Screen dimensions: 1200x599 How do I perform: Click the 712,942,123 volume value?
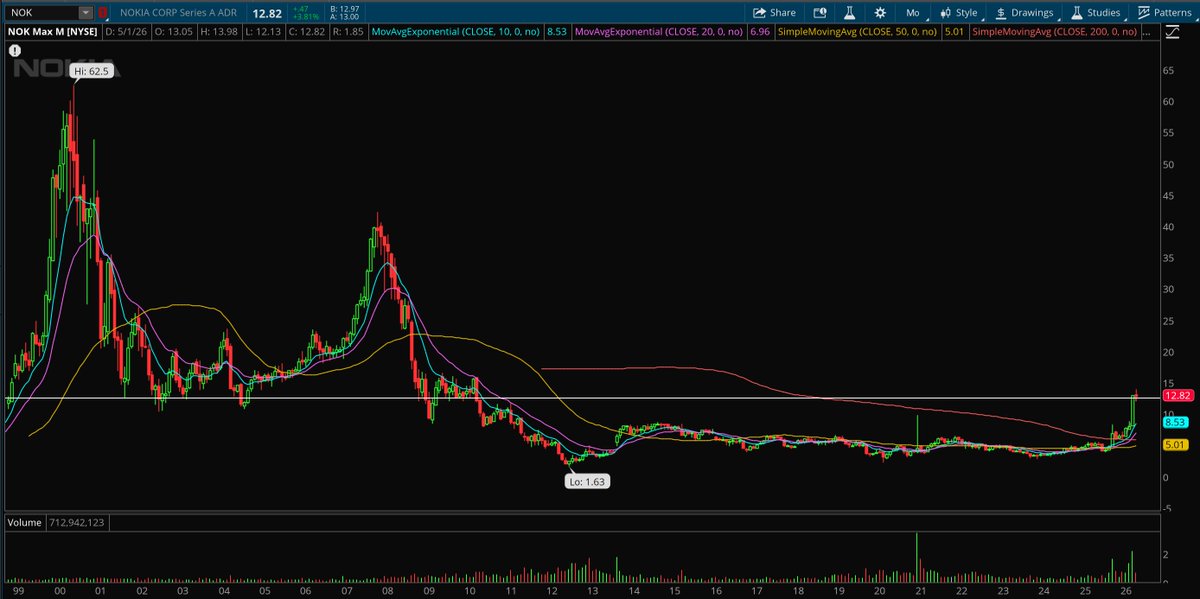(x=75, y=522)
